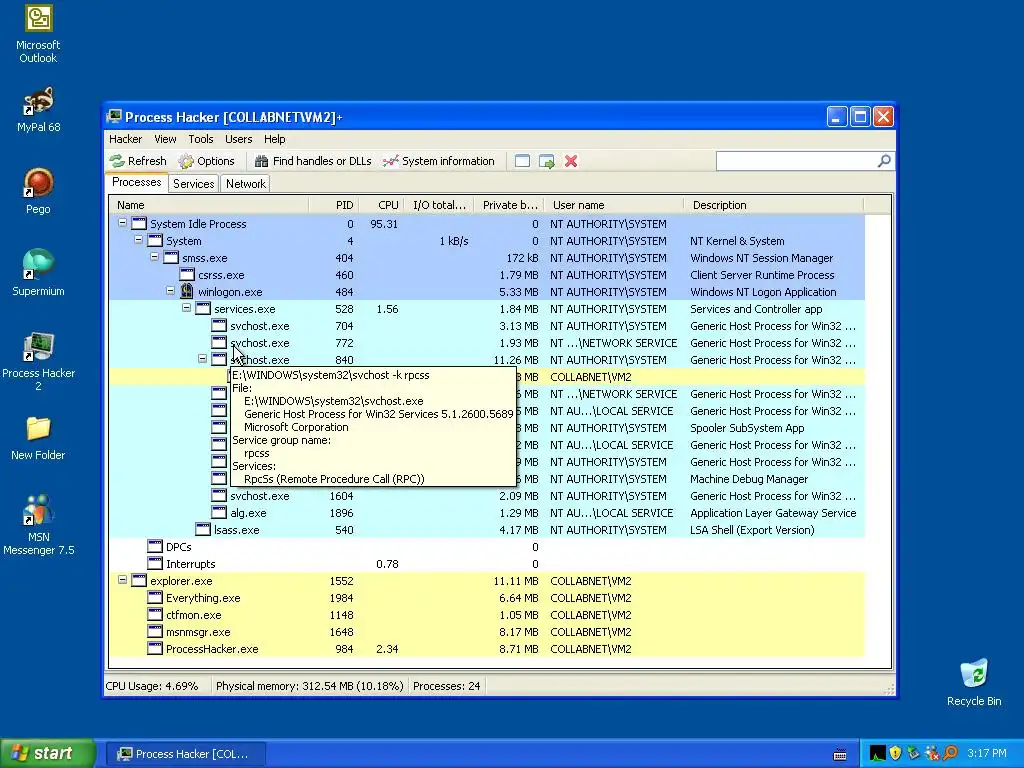1024x768 pixels.
Task: Collapse the winlogon.exe tree node
Action: click(x=170, y=291)
